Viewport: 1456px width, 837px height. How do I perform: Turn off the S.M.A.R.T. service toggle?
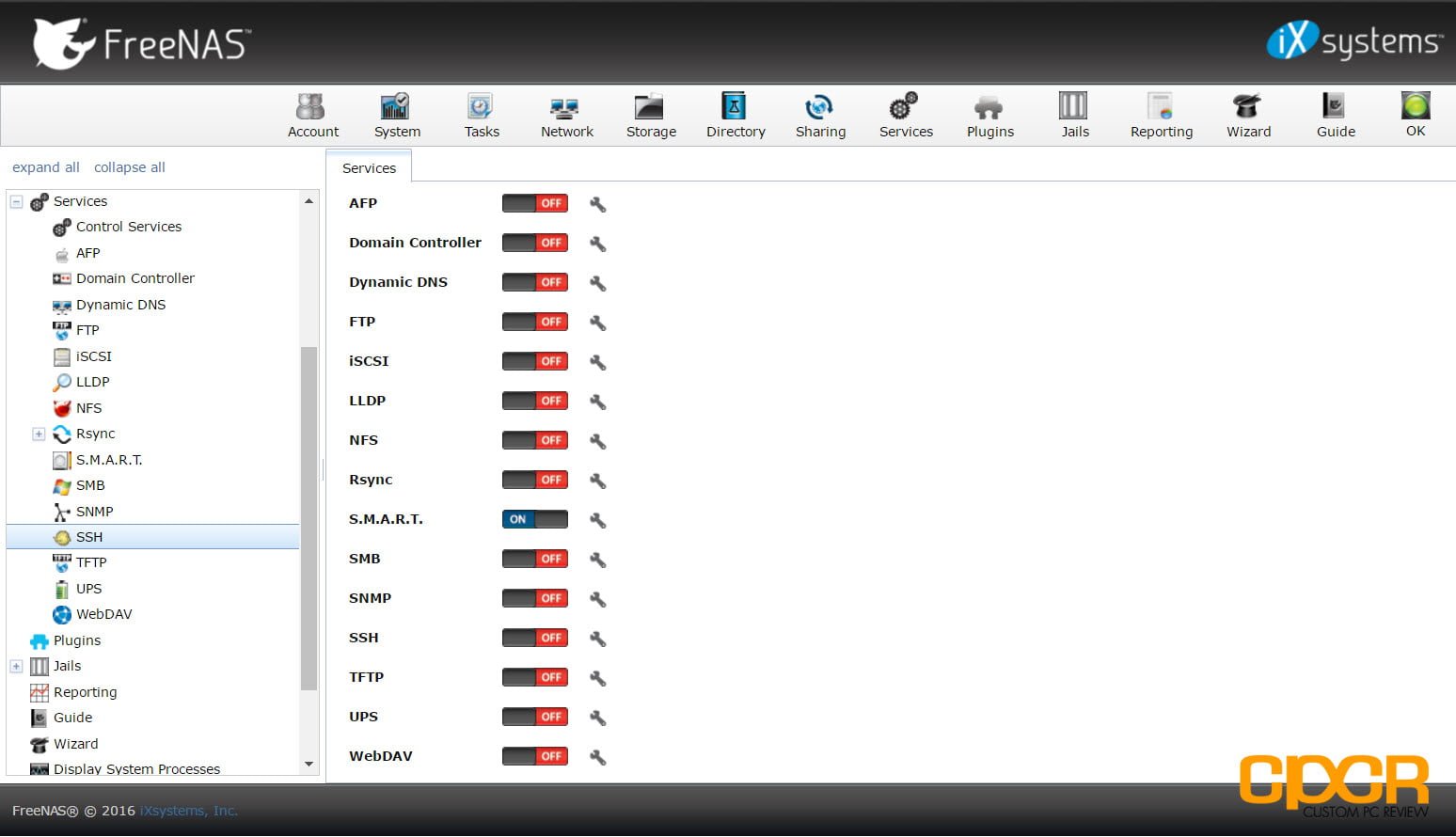pos(535,519)
